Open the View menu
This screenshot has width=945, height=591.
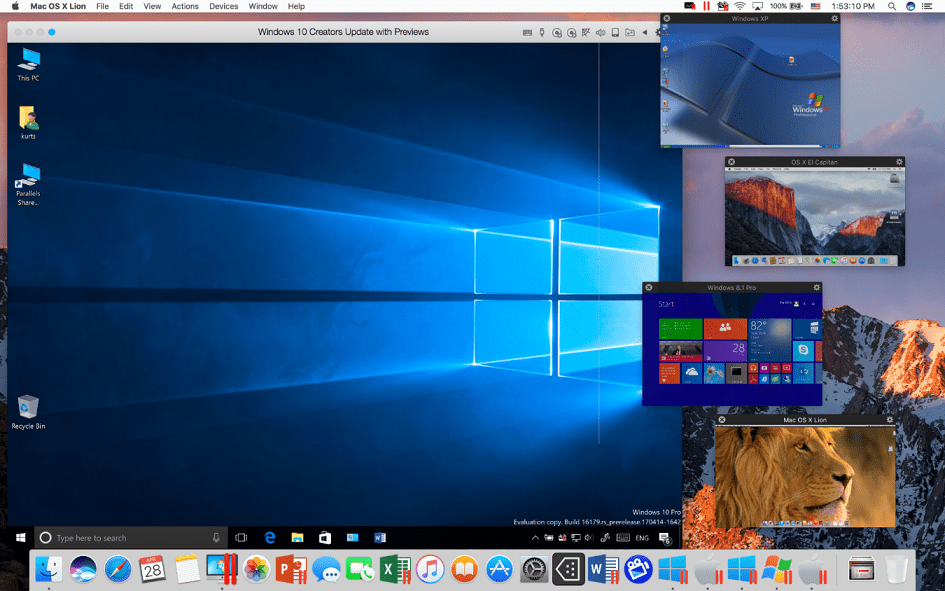(152, 6)
